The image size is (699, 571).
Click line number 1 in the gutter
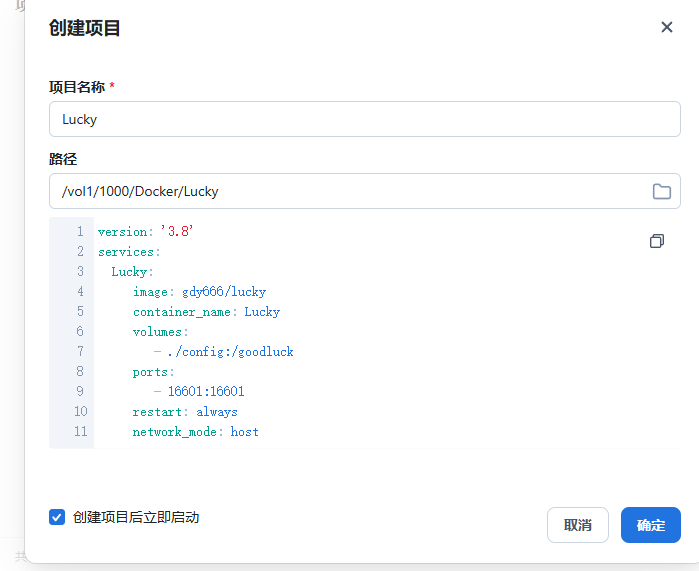[80, 231]
